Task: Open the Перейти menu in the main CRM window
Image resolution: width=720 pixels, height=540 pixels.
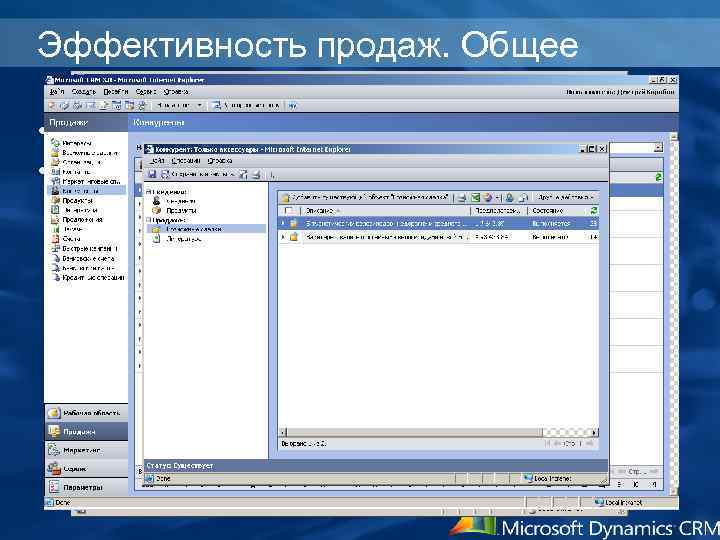Action: pos(116,92)
